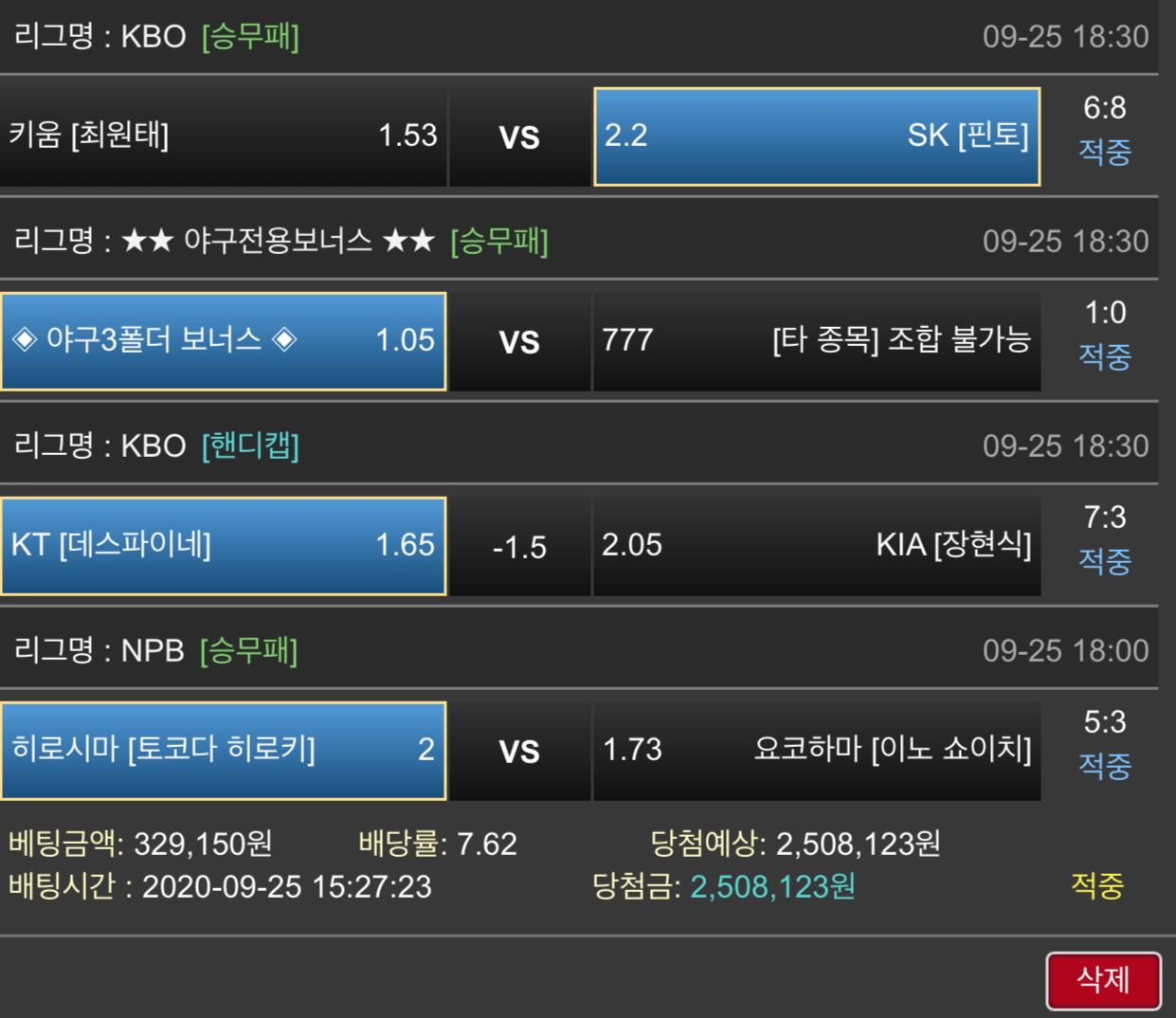Select 히로시마 [토코다 히로키] odds 2 cell
Screen dimensions: 1176x1018
pos(223,751)
